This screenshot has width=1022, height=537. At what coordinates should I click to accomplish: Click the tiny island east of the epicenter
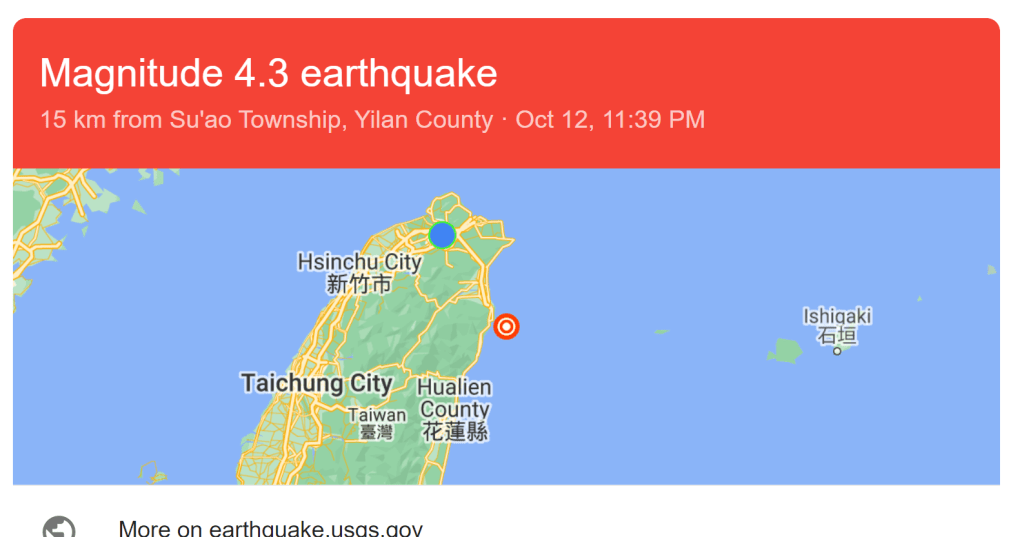(661, 331)
